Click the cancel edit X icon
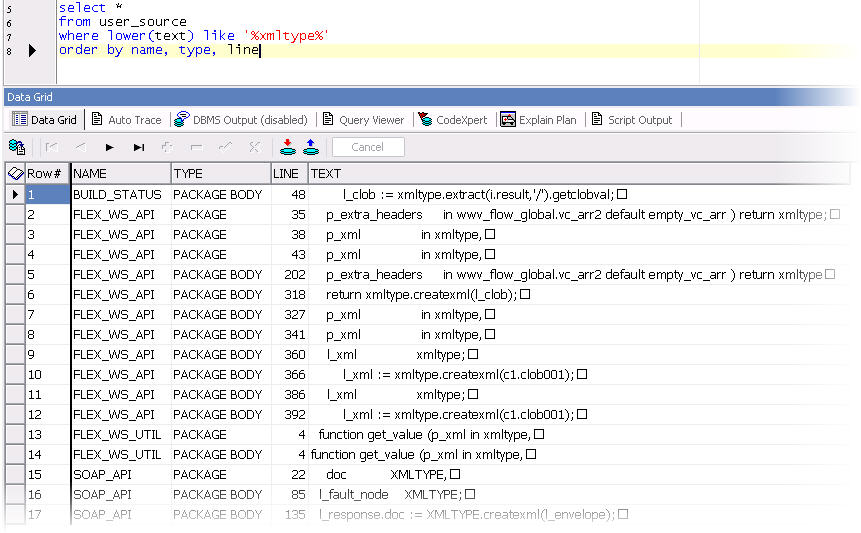This screenshot has height=533, width=861. pyautogui.click(x=254, y=147)
